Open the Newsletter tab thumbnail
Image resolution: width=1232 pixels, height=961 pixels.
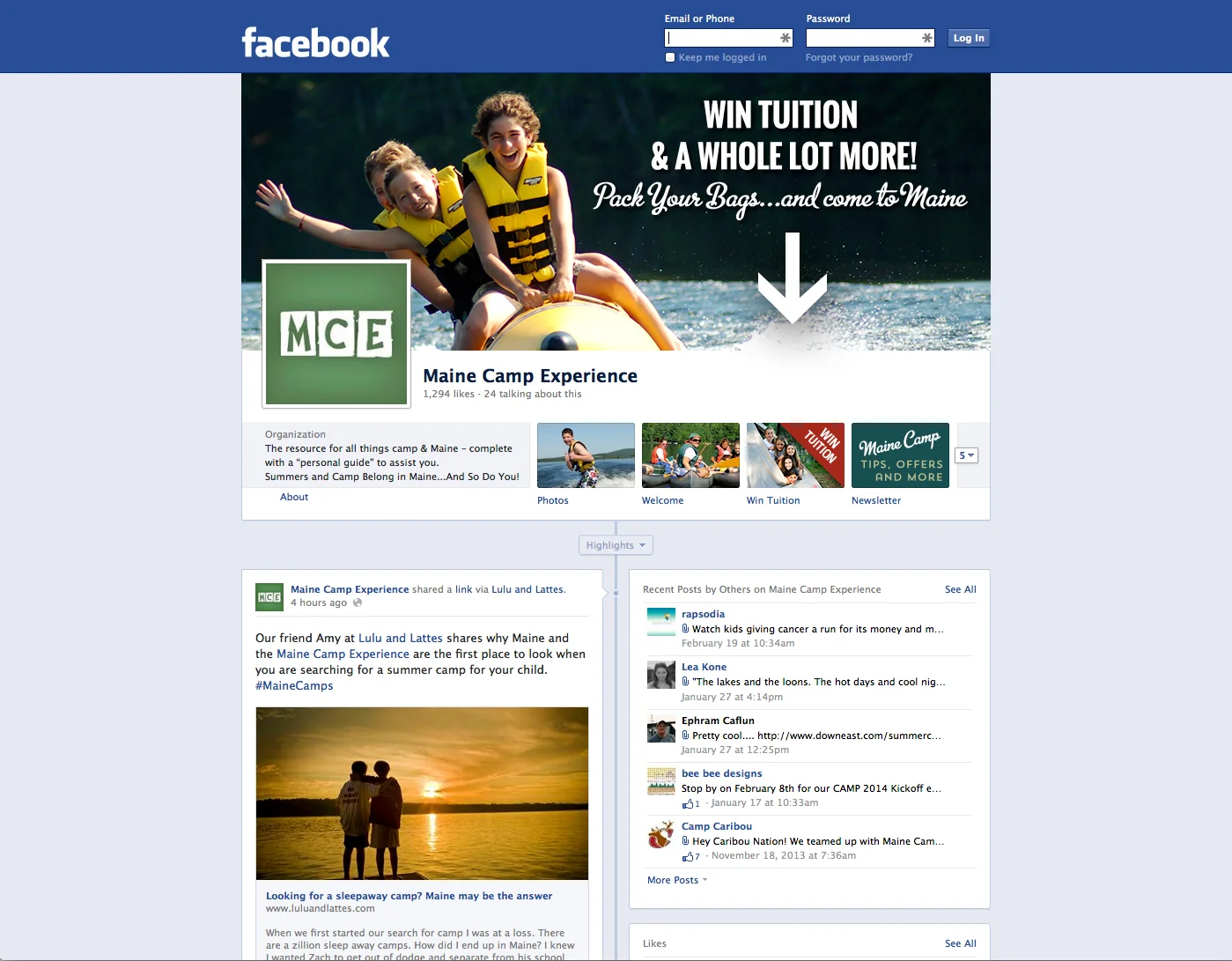click(900, 455)
